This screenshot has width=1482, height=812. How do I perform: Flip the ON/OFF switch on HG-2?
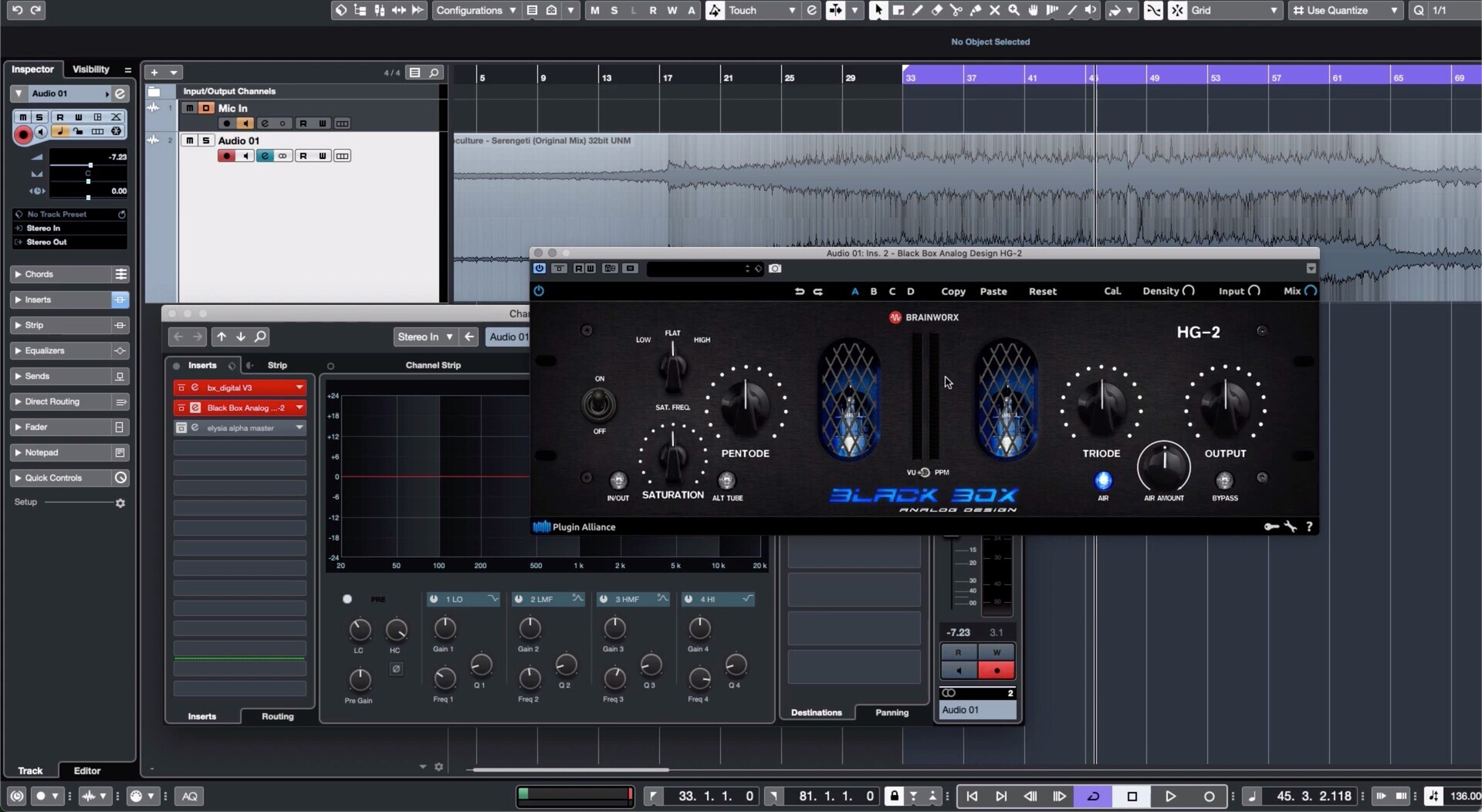click(598, 404)
